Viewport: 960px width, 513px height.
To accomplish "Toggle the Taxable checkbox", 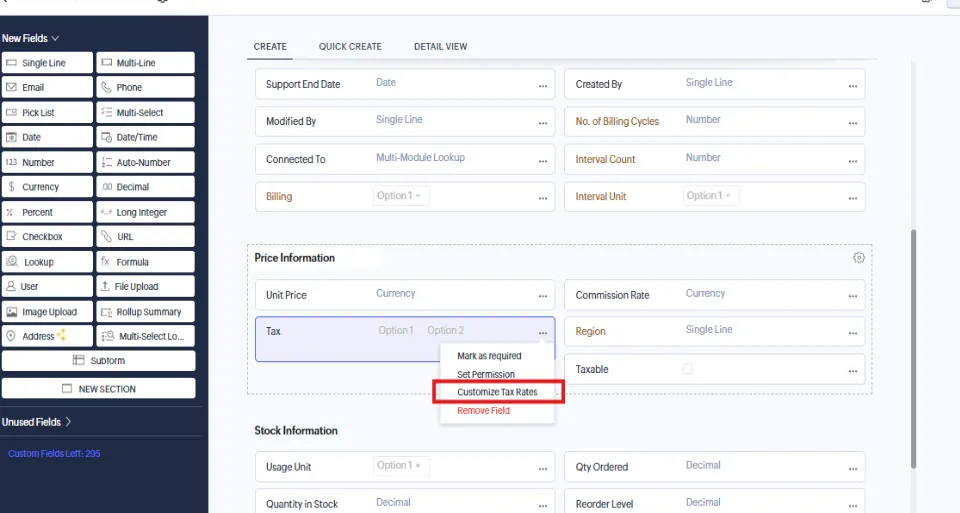I will coord(688,369).
